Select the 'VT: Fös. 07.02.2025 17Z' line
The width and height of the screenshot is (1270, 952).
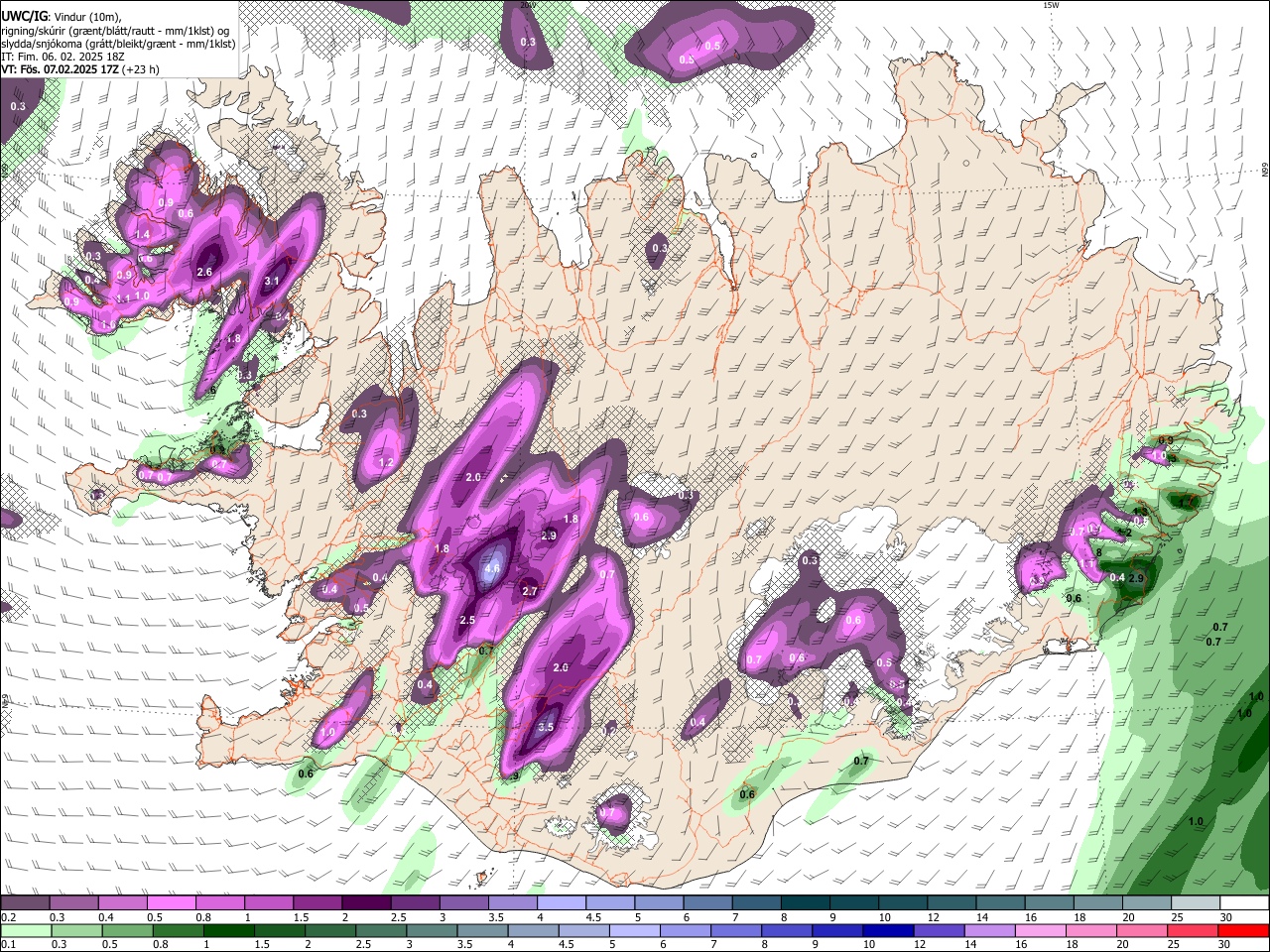tap(61, 69)
